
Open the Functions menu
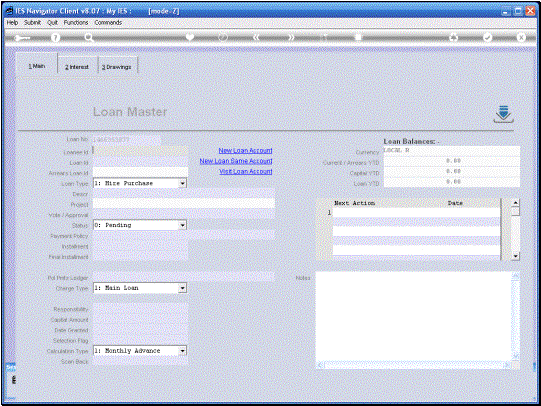click(76, 22)
